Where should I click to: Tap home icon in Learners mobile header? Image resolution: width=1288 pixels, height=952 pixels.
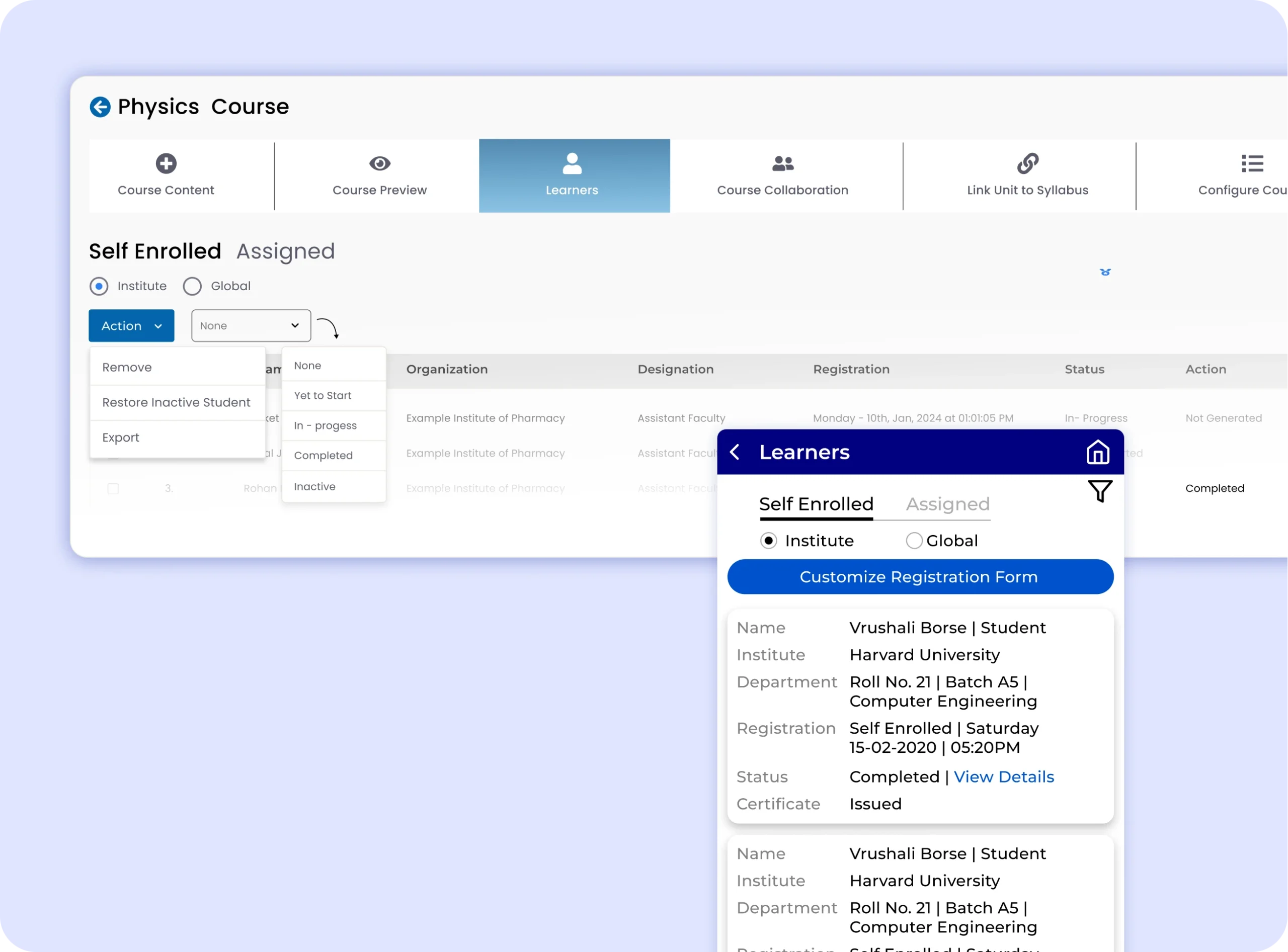[x=1097, y=453]
